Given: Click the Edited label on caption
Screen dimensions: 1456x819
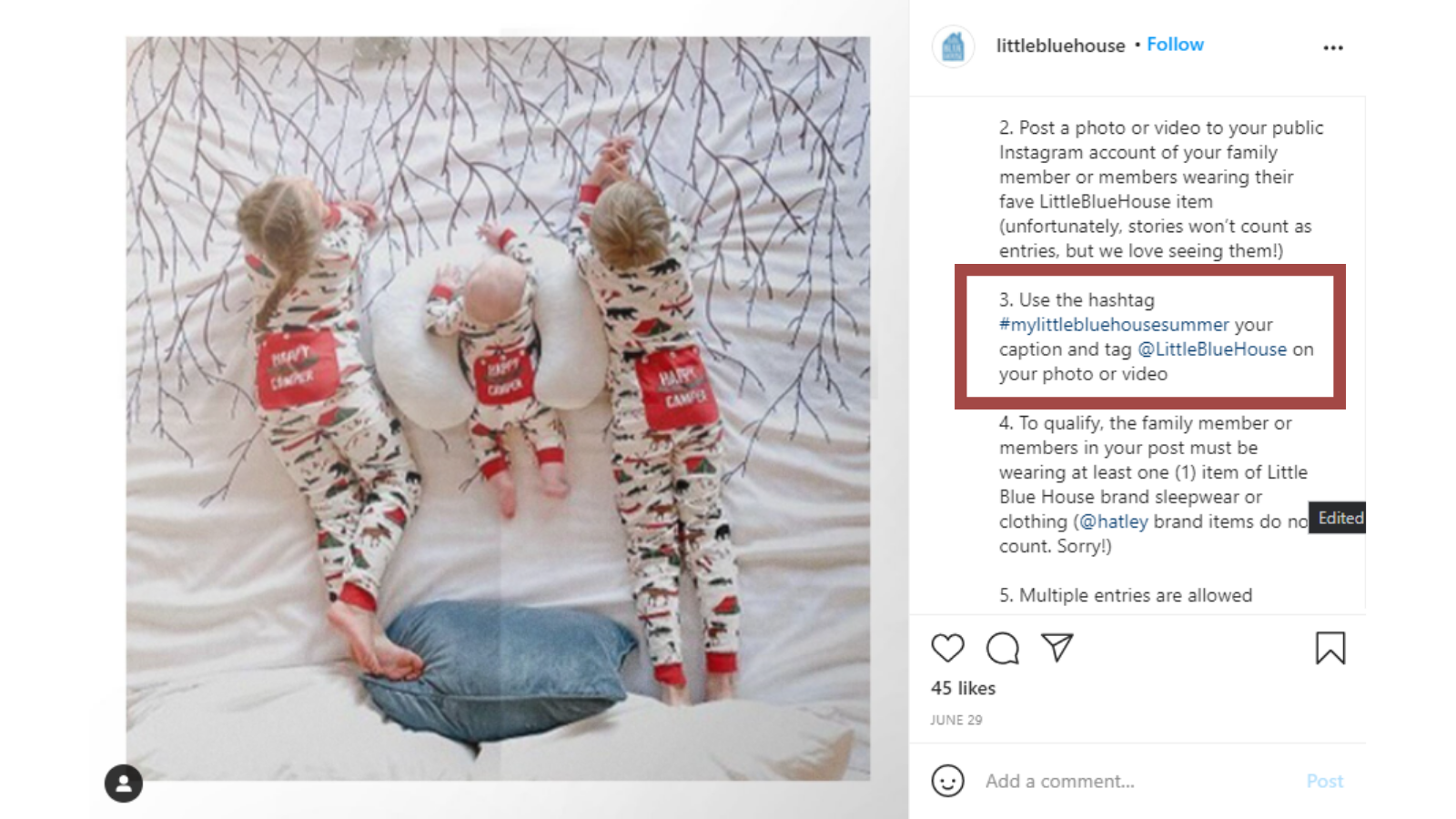Looking at the screenshot, I should click(1340, 518).
